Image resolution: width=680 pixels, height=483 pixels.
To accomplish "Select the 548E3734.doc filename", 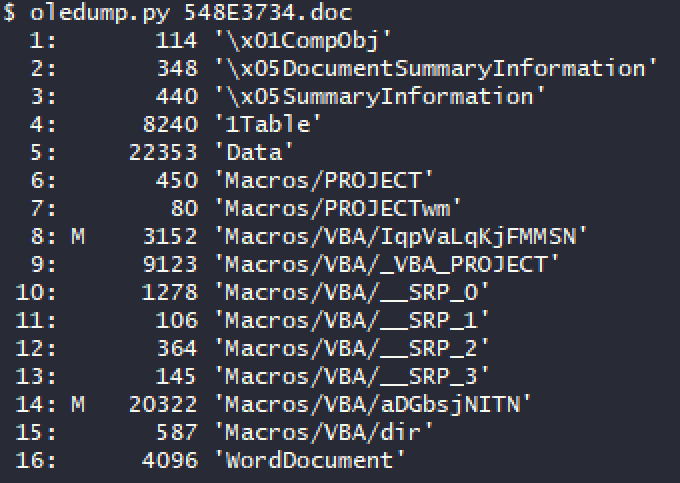I will tap(268, 12).
